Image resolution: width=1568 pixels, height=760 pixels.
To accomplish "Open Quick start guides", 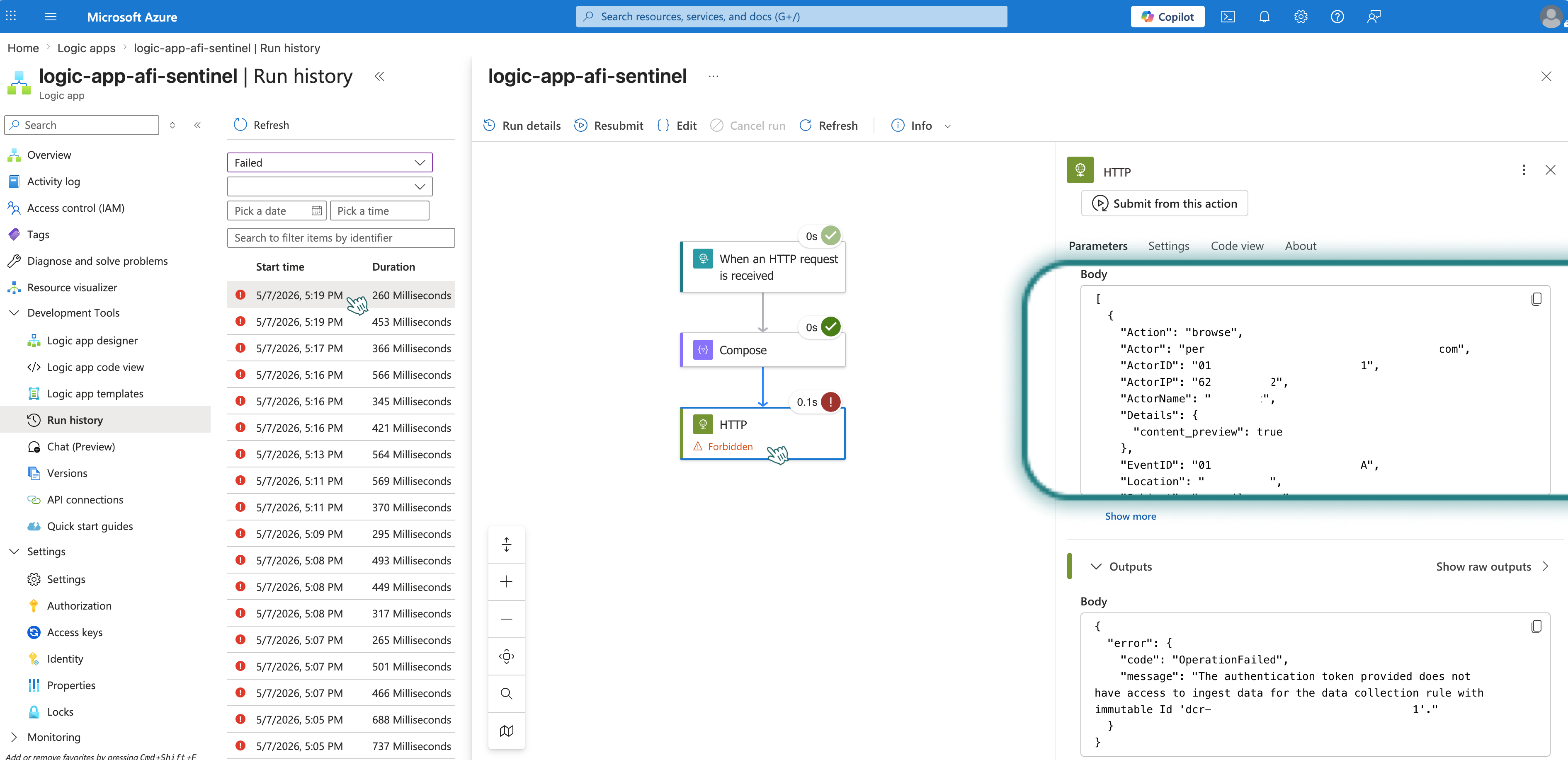I will [x=90, y=526].
